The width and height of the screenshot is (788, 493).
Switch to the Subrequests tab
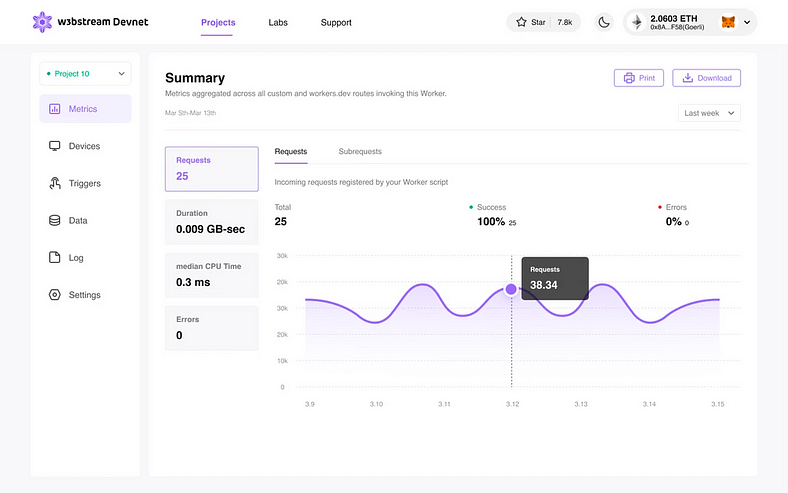pyautogui.click(x=360, y=151)
